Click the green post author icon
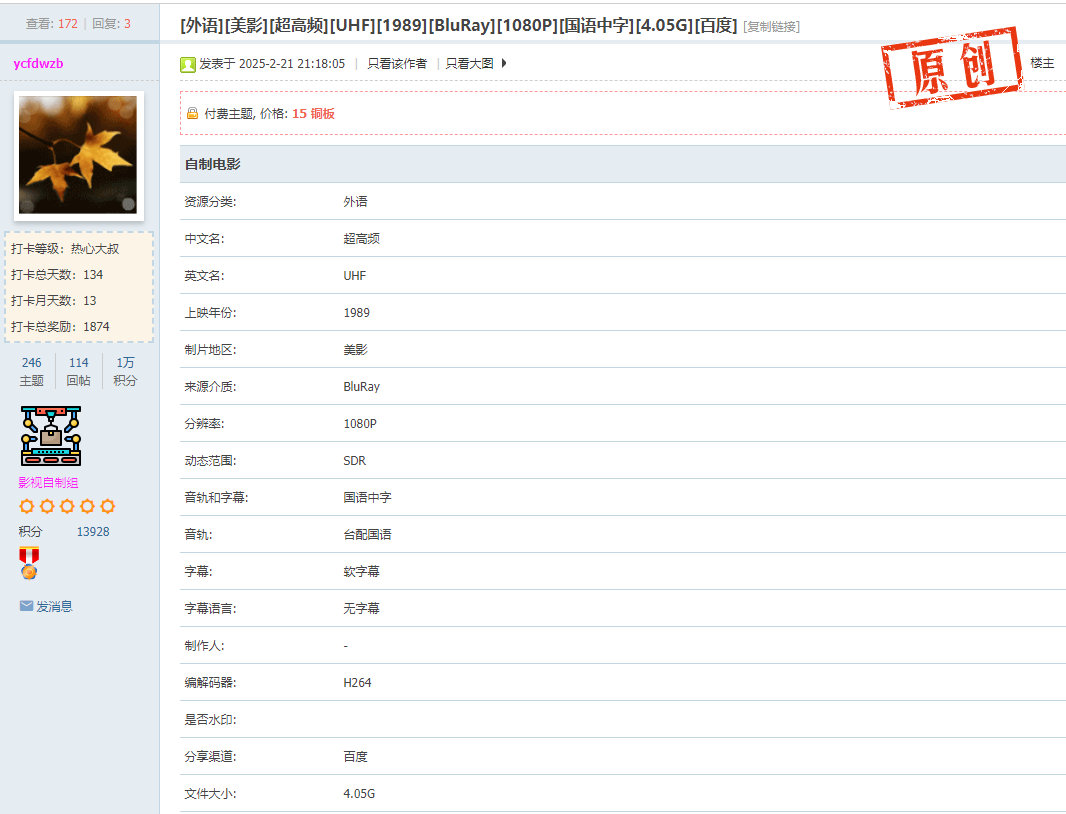Screen dimensions: 1066x814 tap(188, 64)
